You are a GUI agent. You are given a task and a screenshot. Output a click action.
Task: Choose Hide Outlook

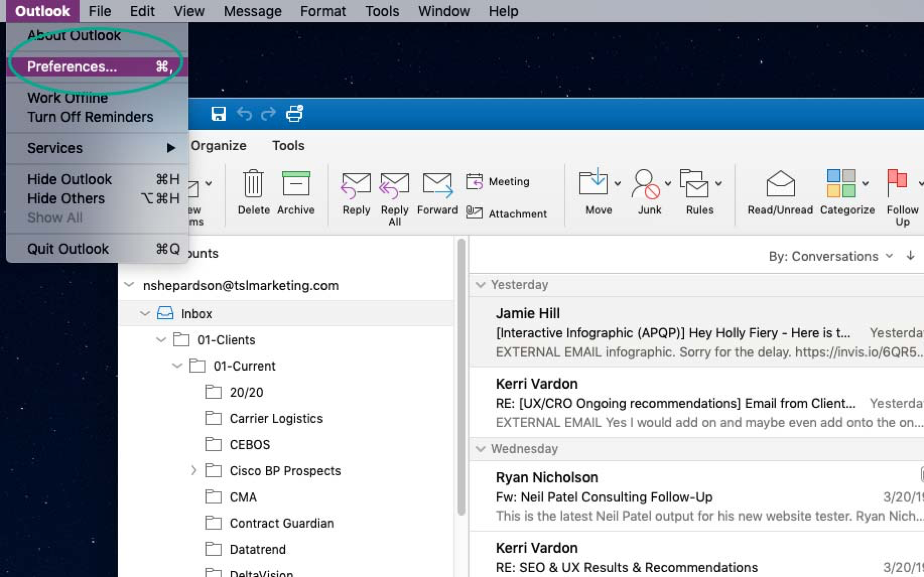(x=97, y=179)
